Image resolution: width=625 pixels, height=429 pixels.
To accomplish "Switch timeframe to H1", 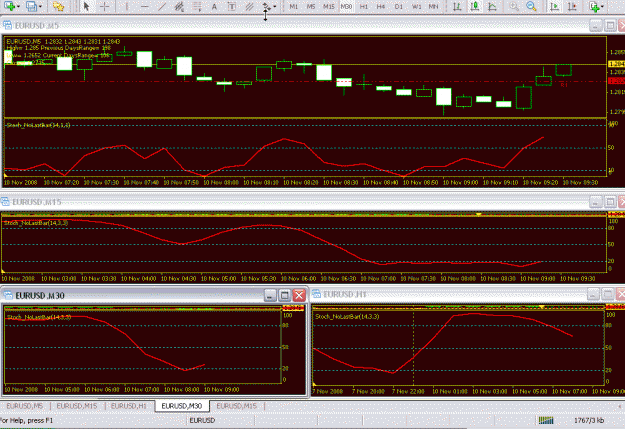I will click(364, 6).
